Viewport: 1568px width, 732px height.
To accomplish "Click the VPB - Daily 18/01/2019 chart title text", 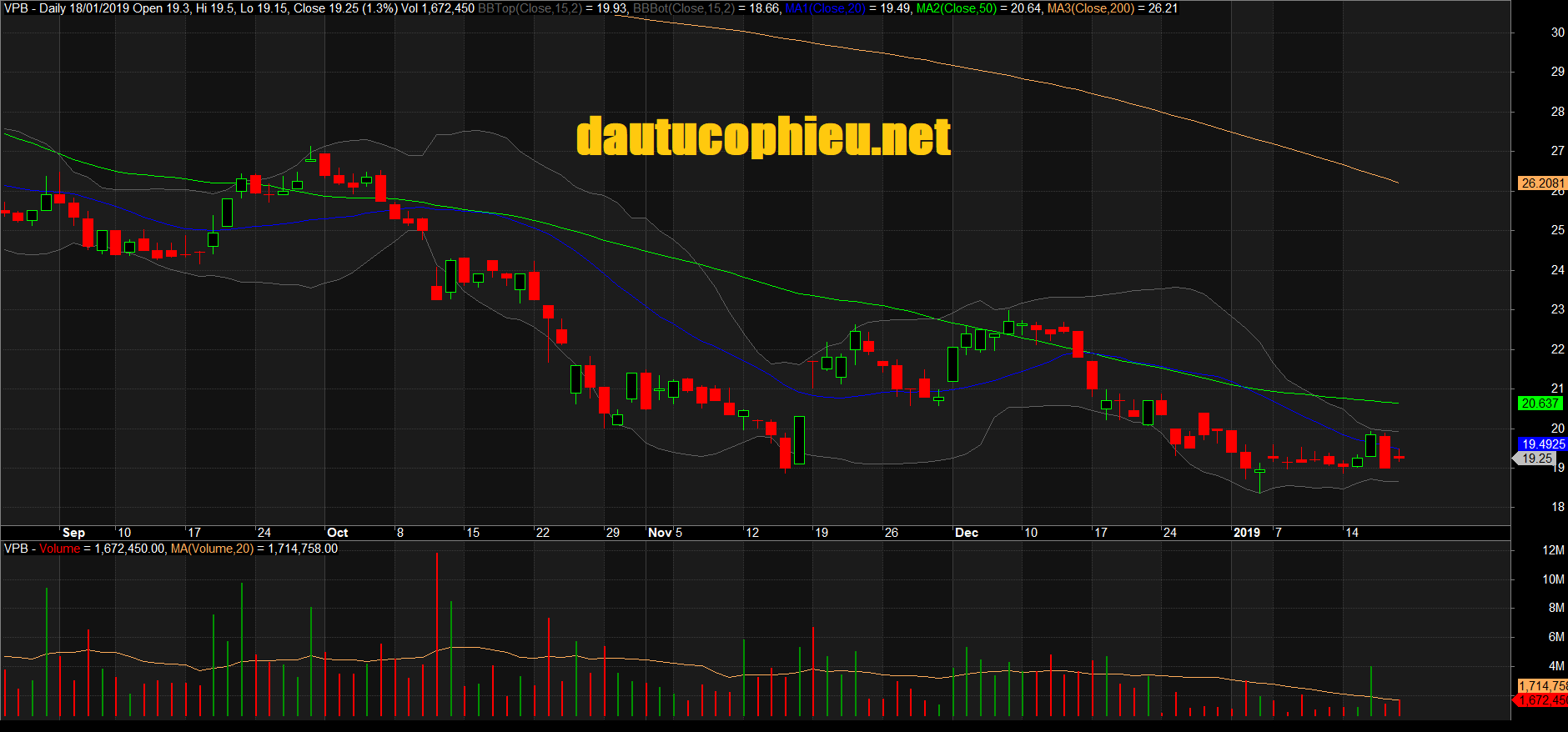I will pos(66,8).
